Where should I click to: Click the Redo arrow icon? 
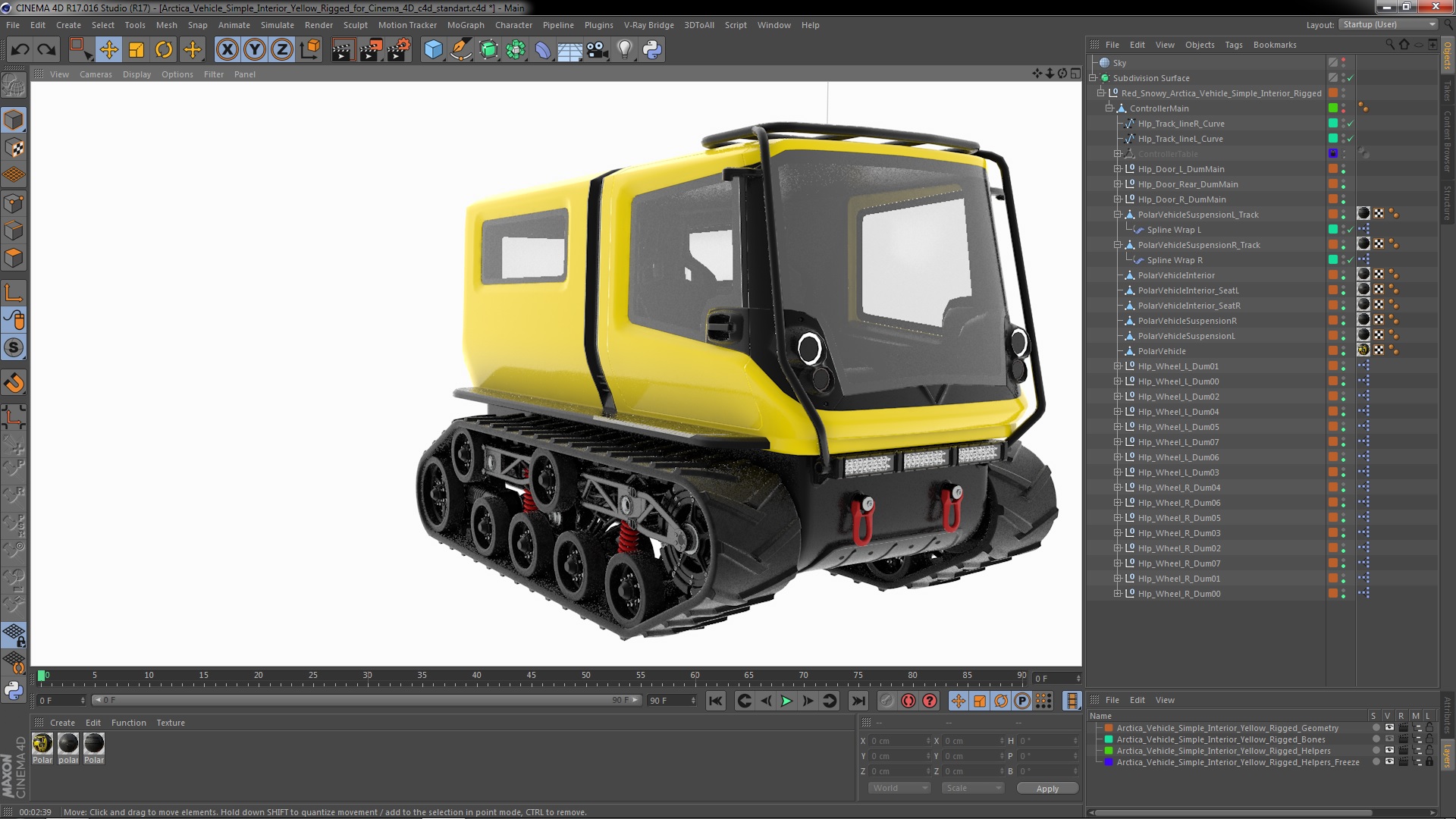click(47, 50)
